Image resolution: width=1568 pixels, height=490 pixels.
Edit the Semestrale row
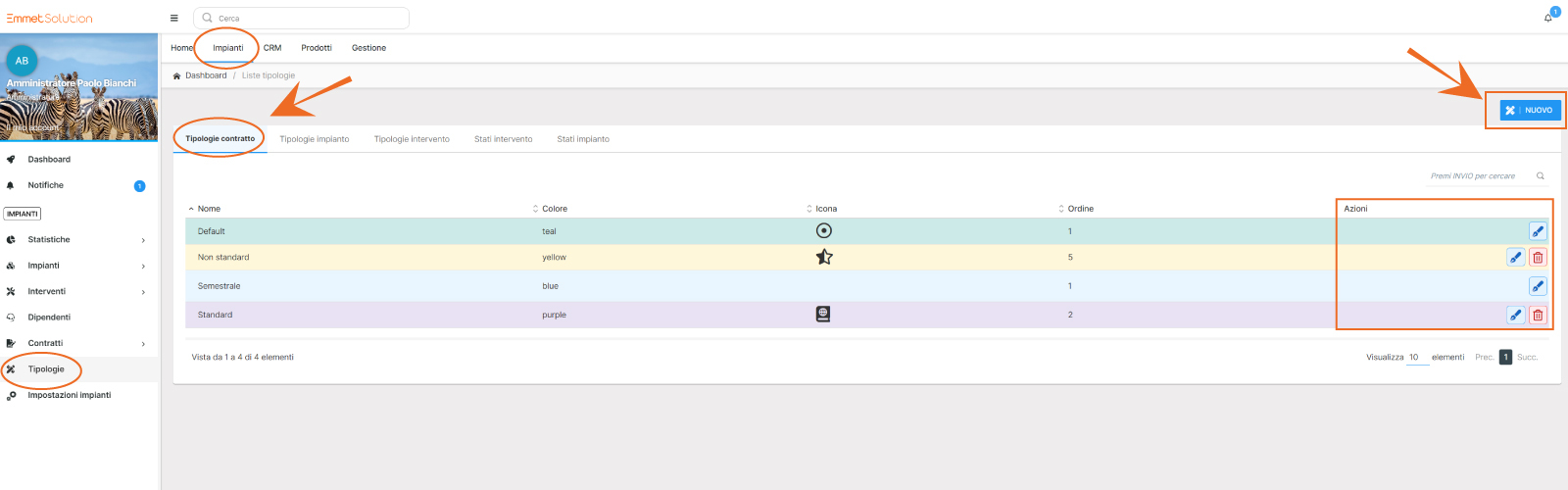1537,286
